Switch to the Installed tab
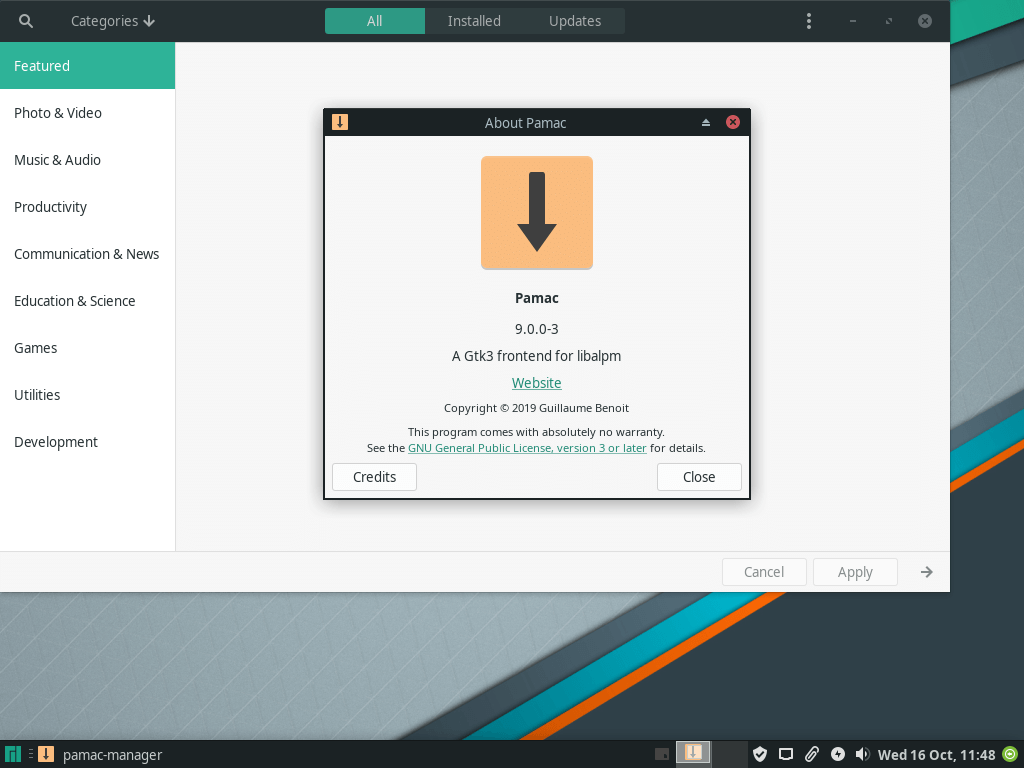Viewport: 1024px width, 768px height. [474, 21]
